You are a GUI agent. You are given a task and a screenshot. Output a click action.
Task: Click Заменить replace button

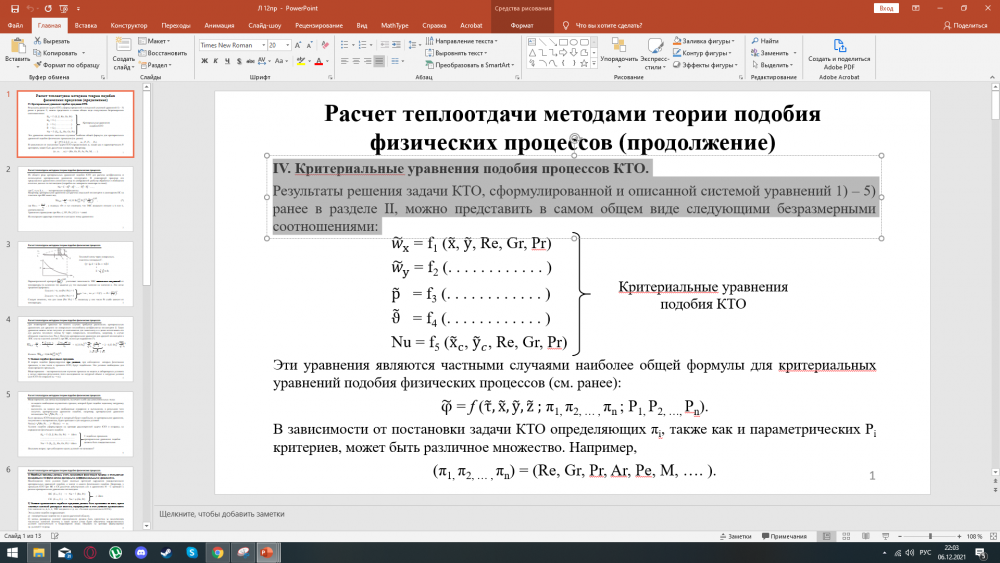tap(773, 53)
